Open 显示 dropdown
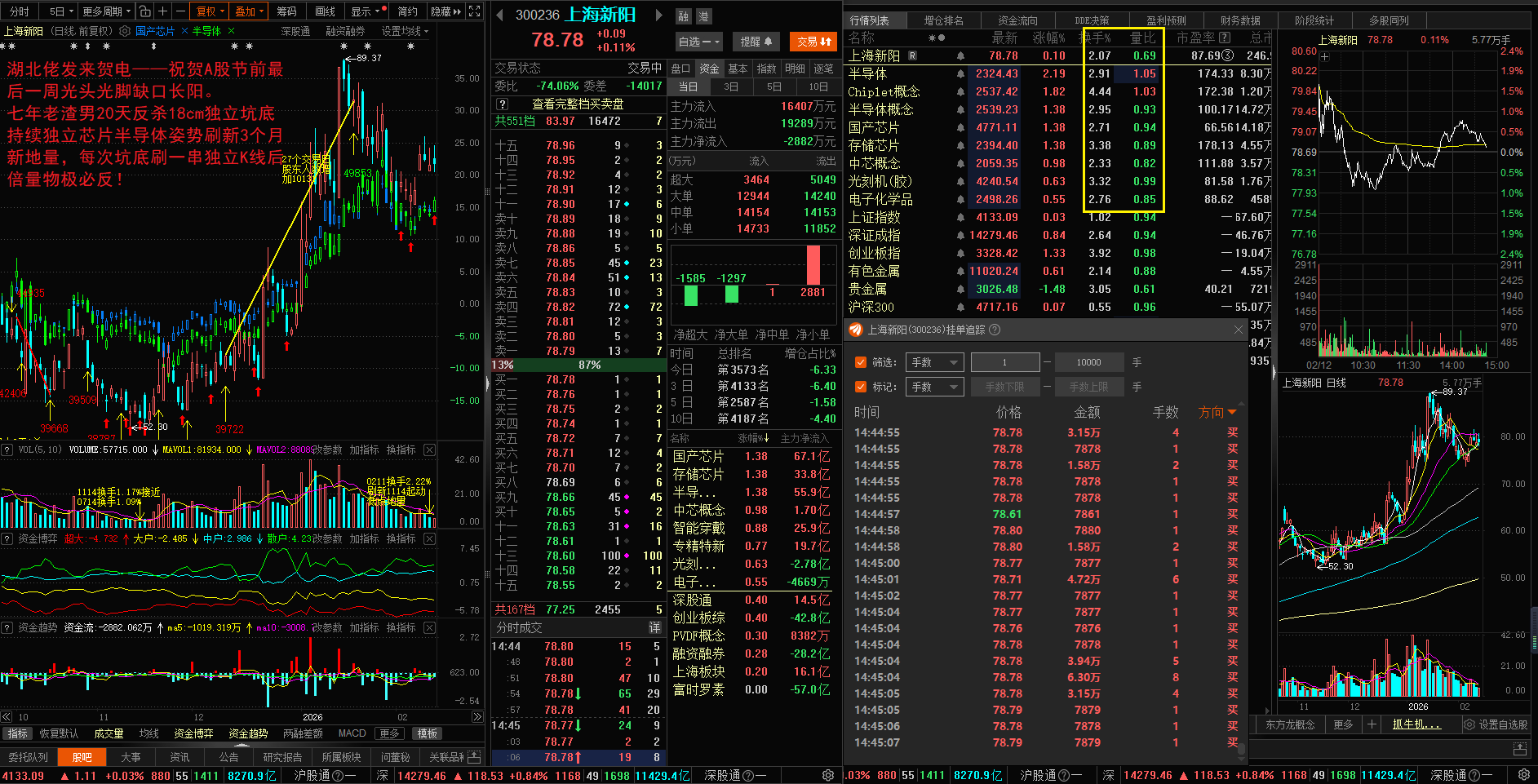The height and width of the screenshot is (784, 1538). (365, 11)
